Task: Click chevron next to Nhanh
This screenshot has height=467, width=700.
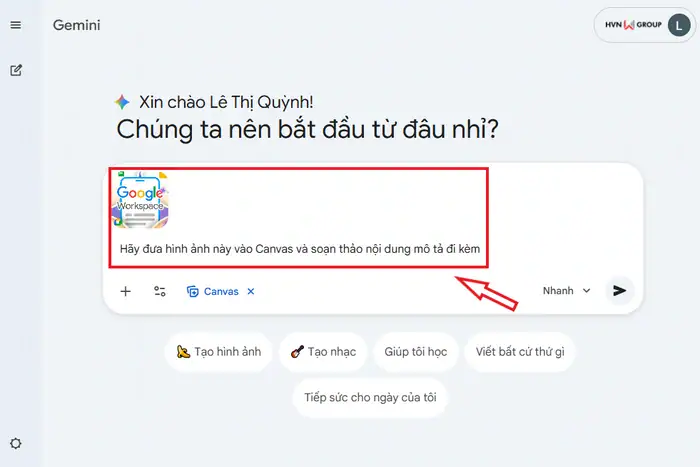Action: (587, 291)
